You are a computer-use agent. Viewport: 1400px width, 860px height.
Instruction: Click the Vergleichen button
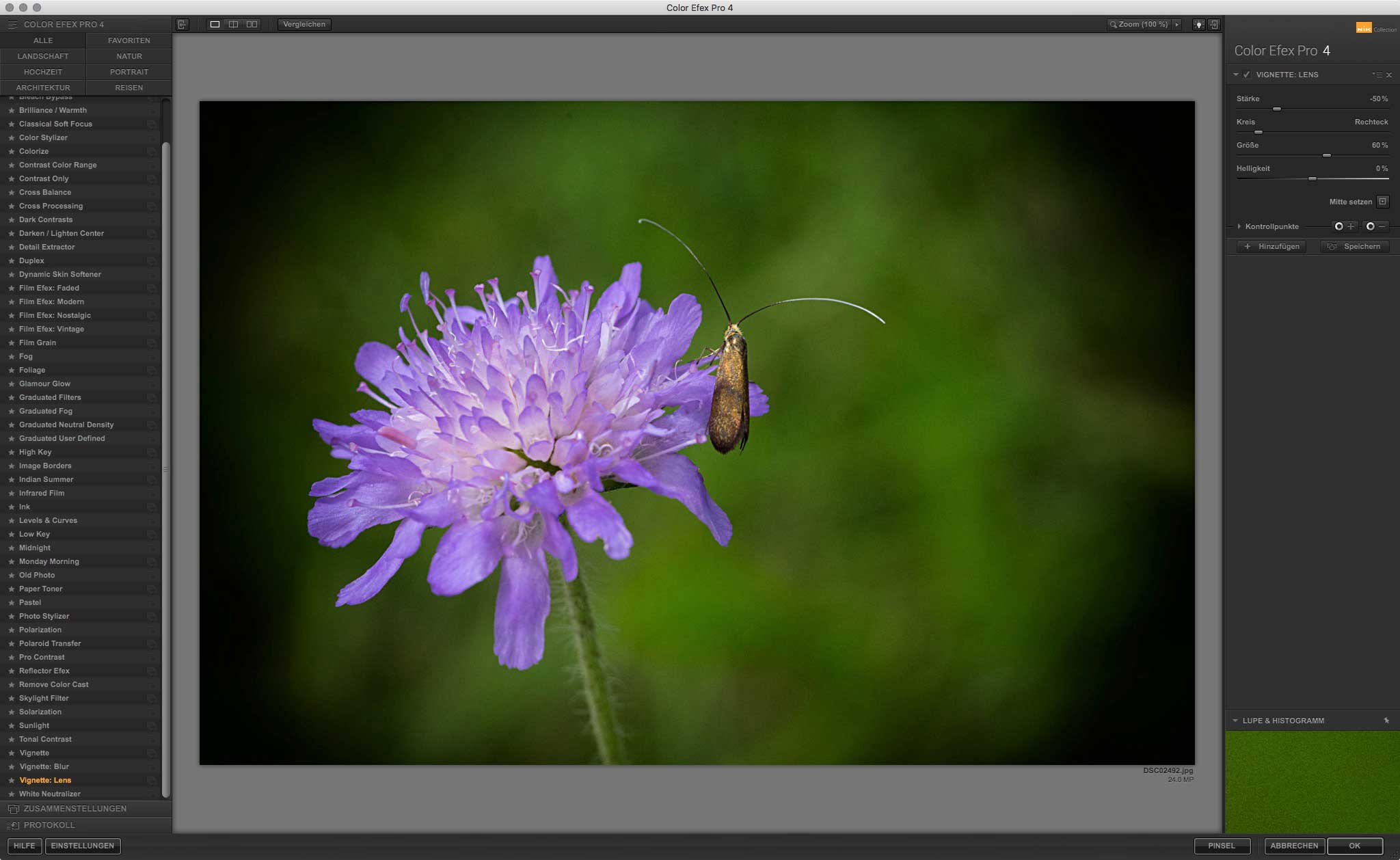click(x=304, y=24)
